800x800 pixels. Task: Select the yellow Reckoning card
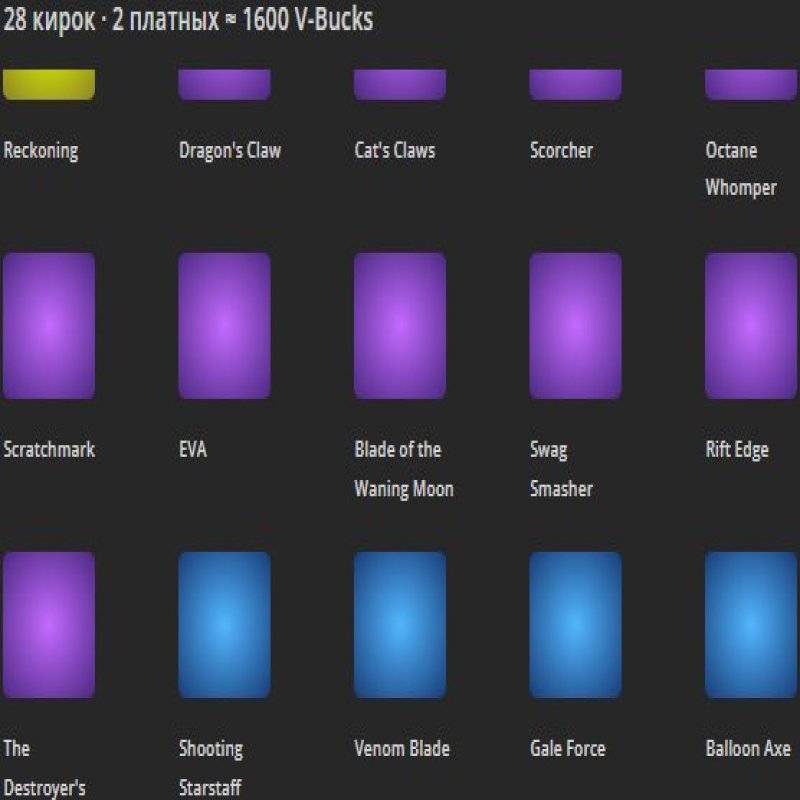pos(49,84)
